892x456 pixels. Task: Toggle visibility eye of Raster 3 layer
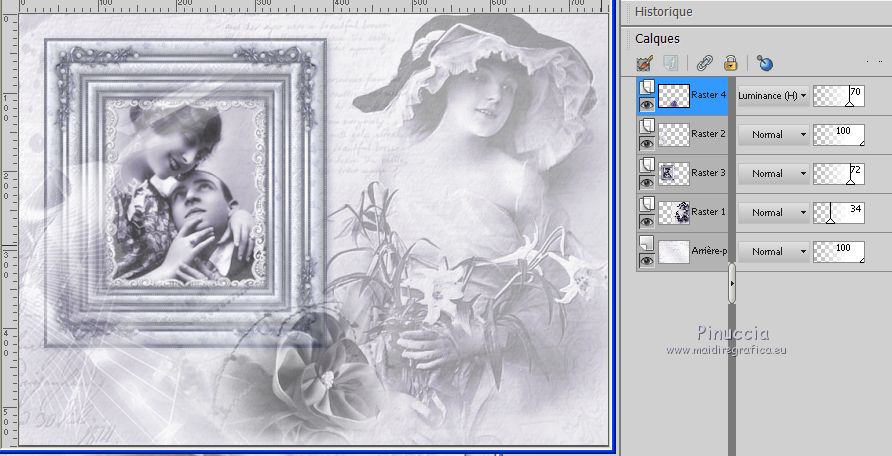click(x=646, y=183)
